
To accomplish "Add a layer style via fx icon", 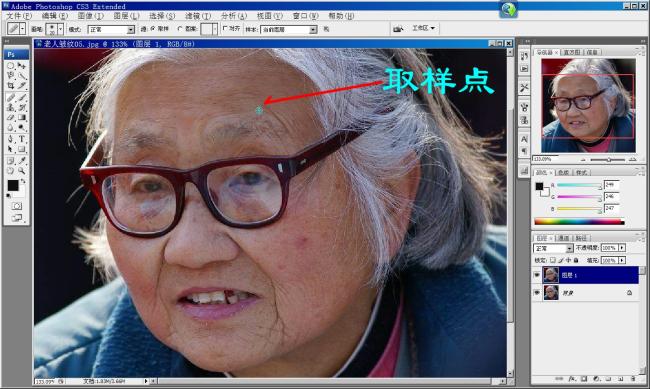I will 572,379.
